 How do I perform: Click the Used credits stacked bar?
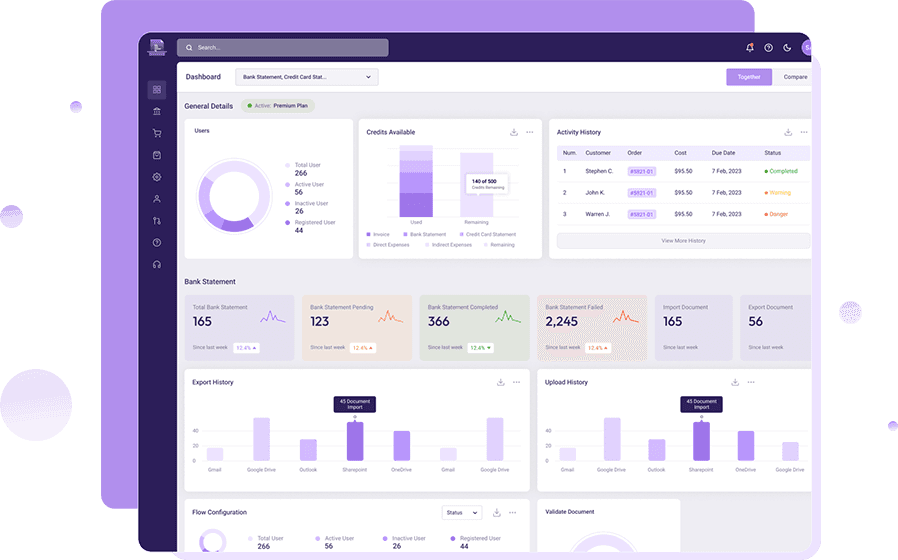coord(416,182)
